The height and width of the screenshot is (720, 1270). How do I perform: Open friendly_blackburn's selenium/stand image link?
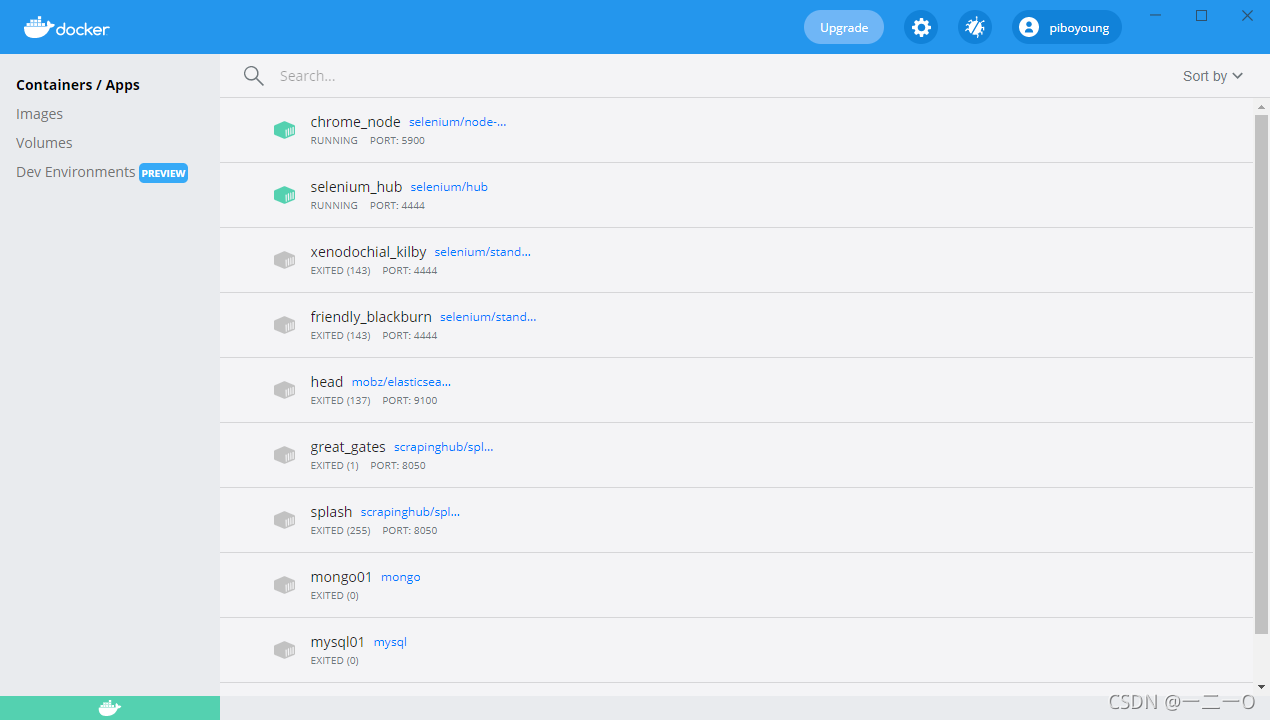coord(488,317)
